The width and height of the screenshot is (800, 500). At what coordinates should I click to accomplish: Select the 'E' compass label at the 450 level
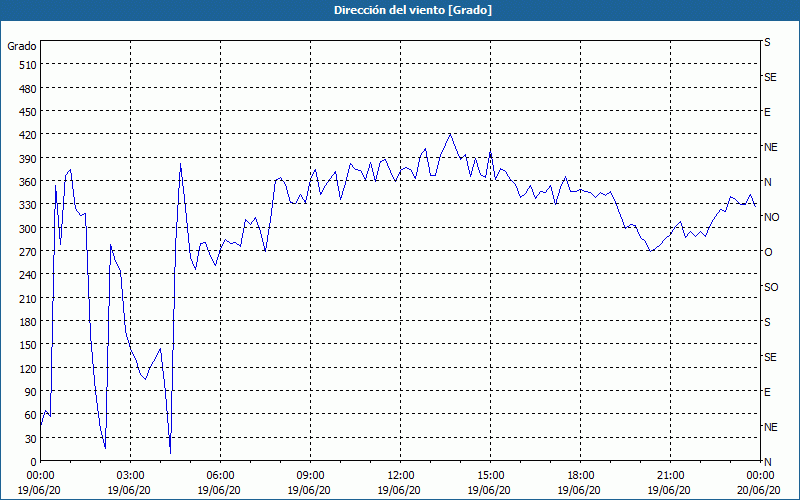click(x=767, y=112)
